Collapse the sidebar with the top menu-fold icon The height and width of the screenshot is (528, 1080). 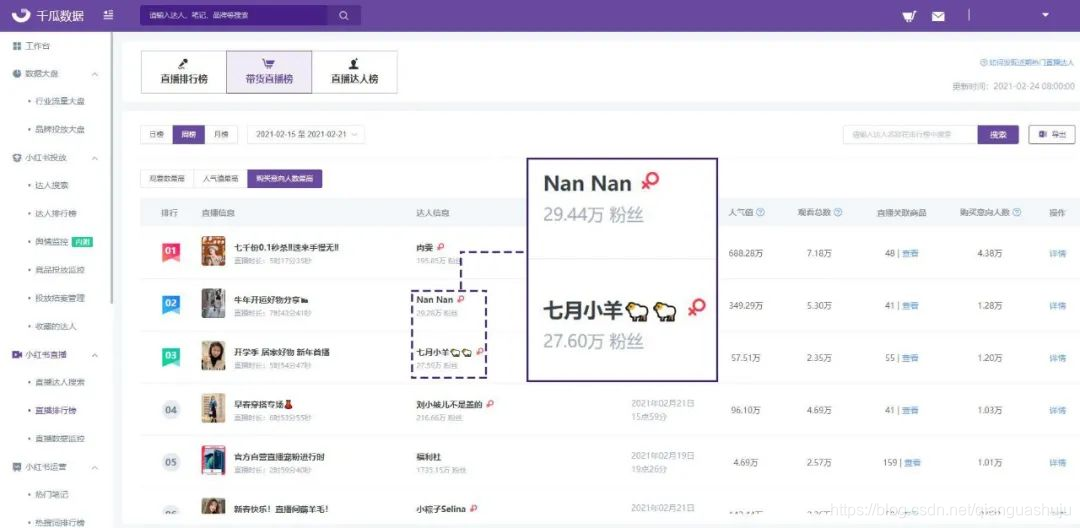tap(108, 15)
